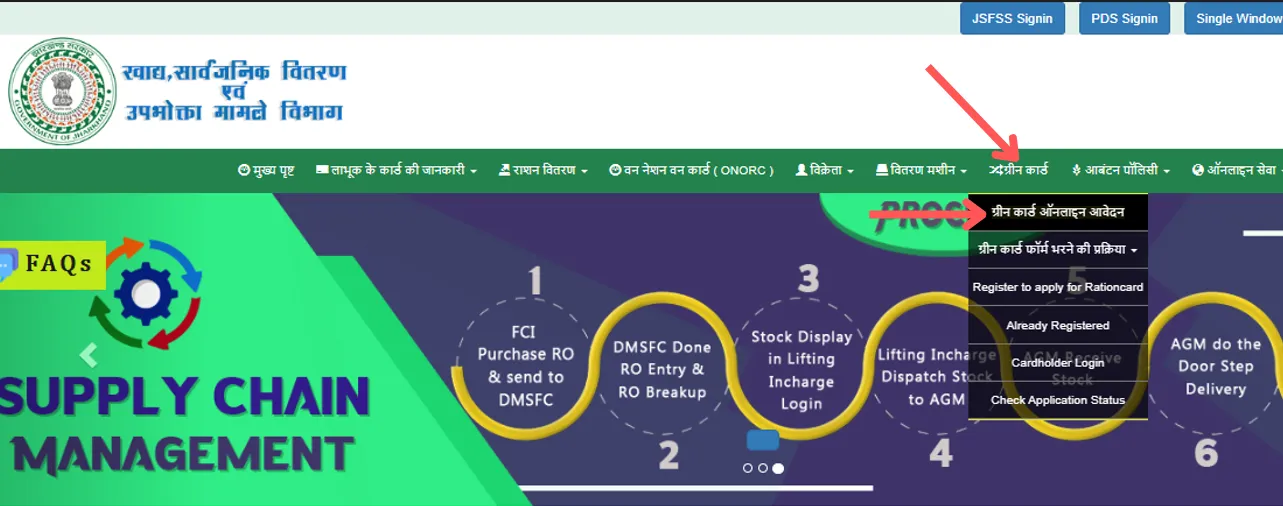Click AGM do the Door Step Delivery step
The width and height of the screenshot is (1283, 506).
click(1215, 366)
